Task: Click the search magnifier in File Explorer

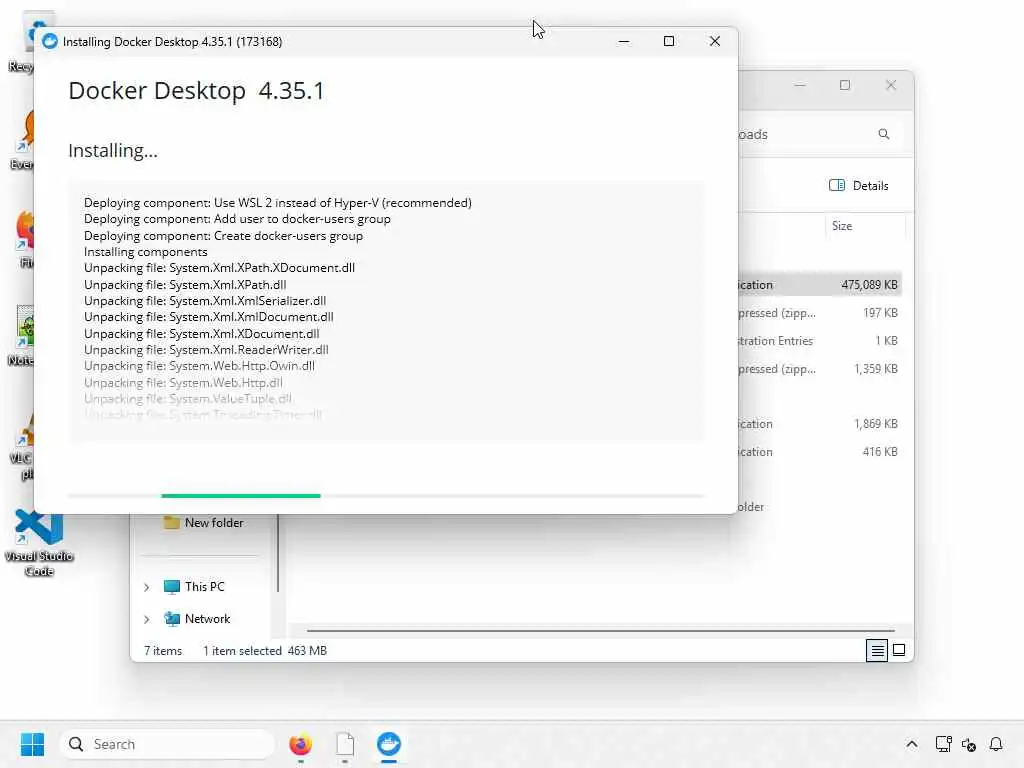Action: click(884, 134)
